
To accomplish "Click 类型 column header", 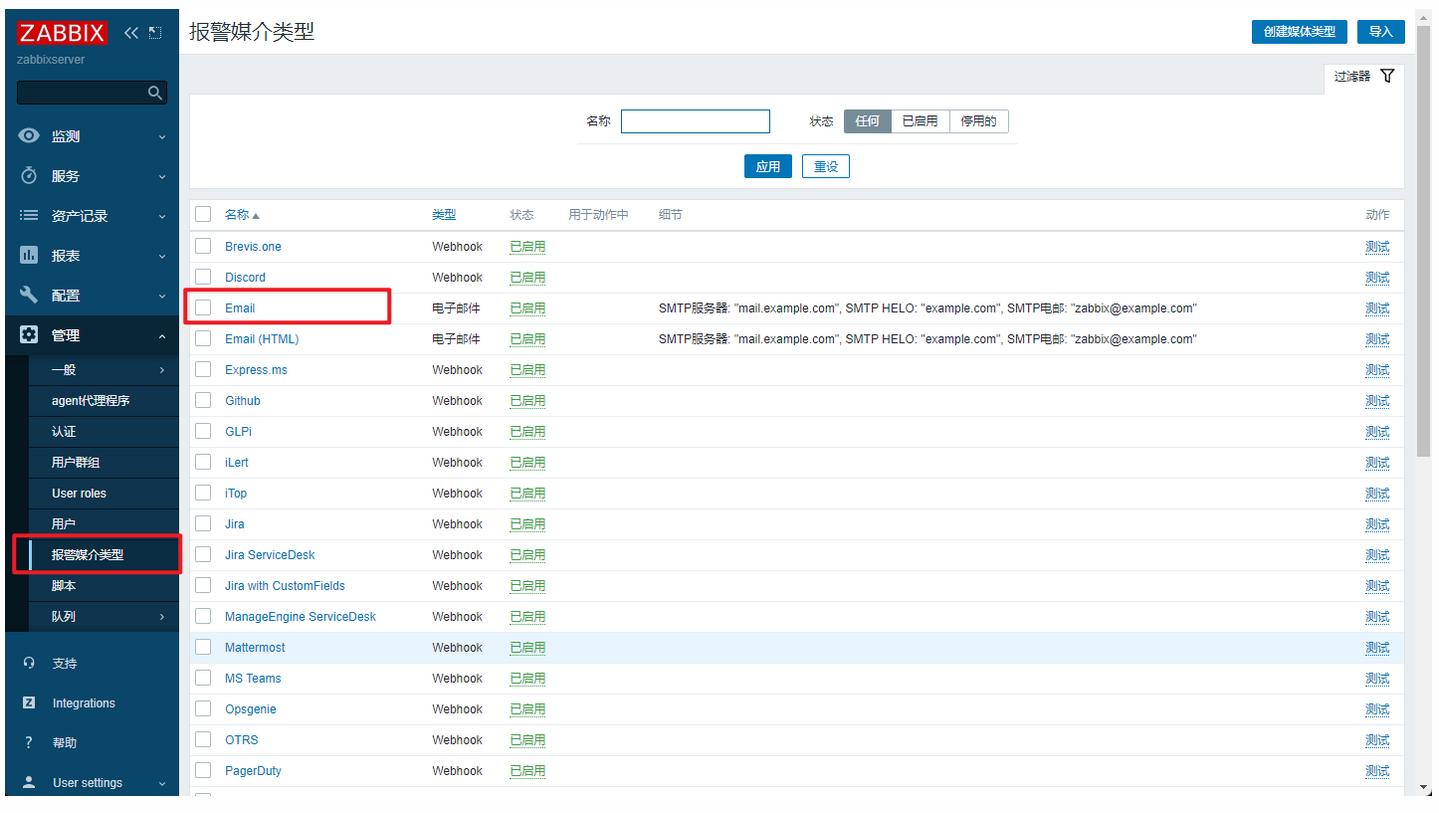I will click(x=443, y=215).
